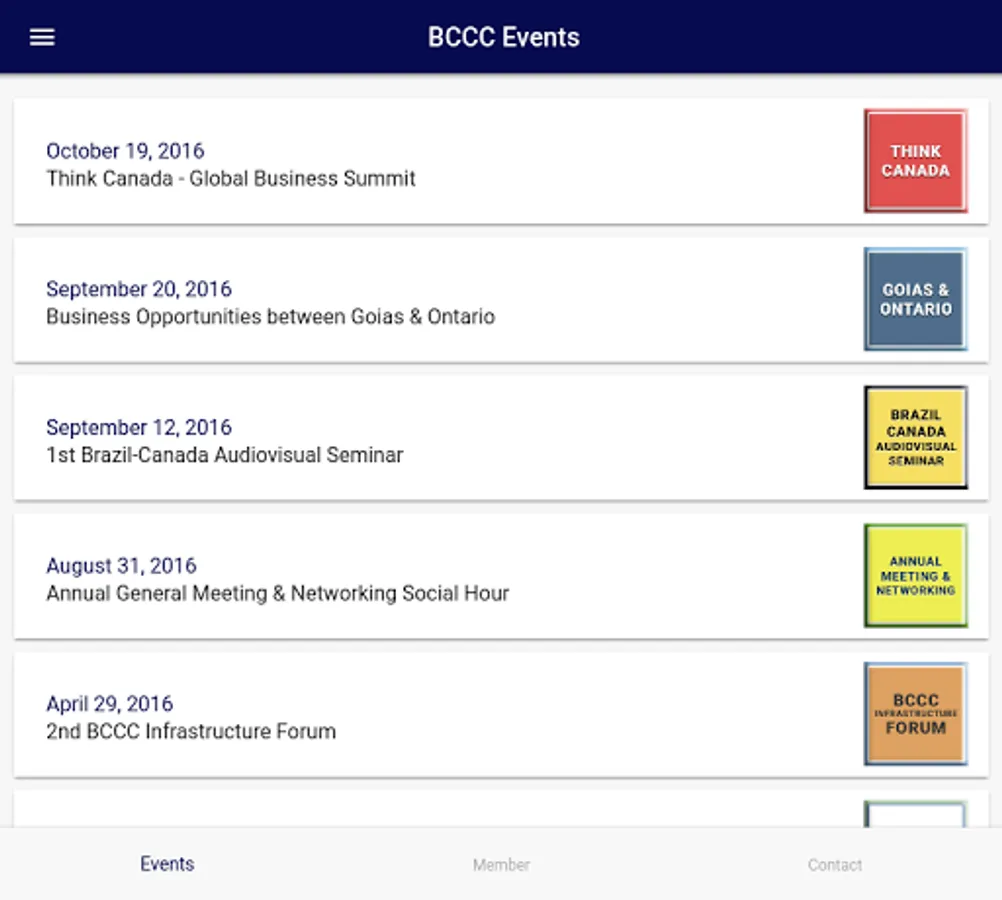Select the Annual Meeting & Networking thumbnail

(x=915, y=575)
